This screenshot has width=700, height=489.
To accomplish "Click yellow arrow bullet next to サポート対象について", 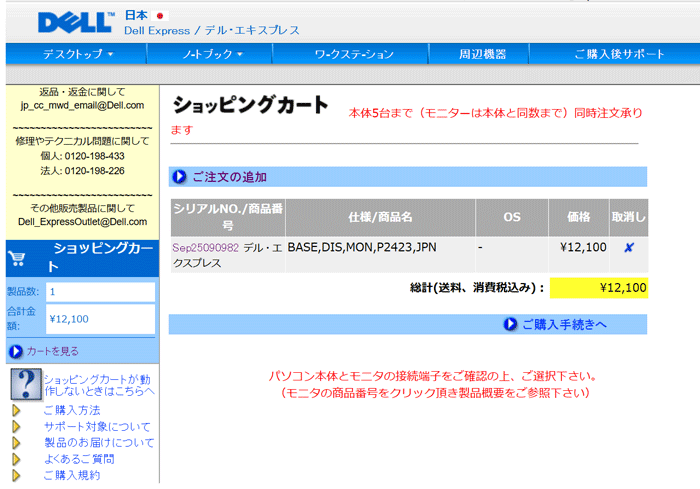I will pyautogui.click(x=16, y=426).
